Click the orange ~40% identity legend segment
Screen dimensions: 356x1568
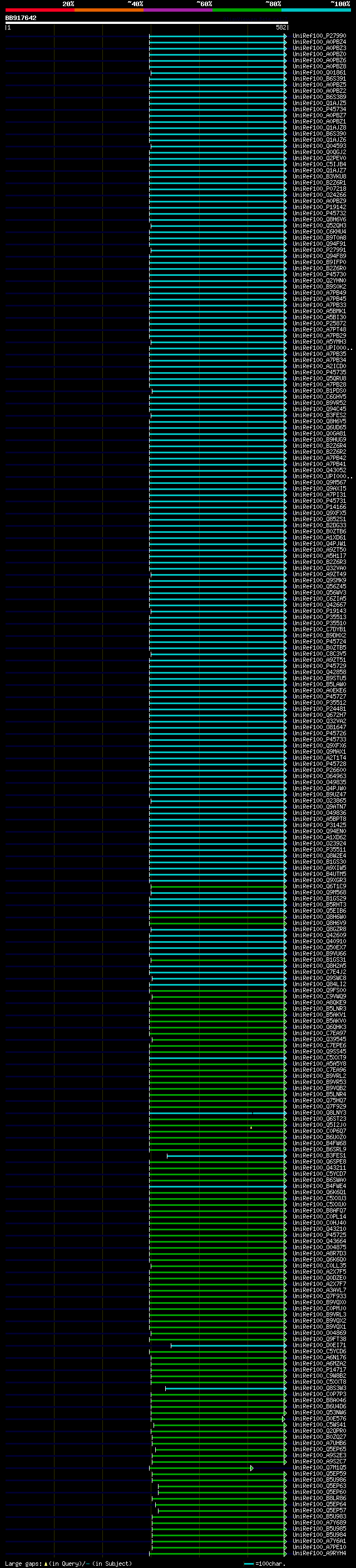click(109, 10)
